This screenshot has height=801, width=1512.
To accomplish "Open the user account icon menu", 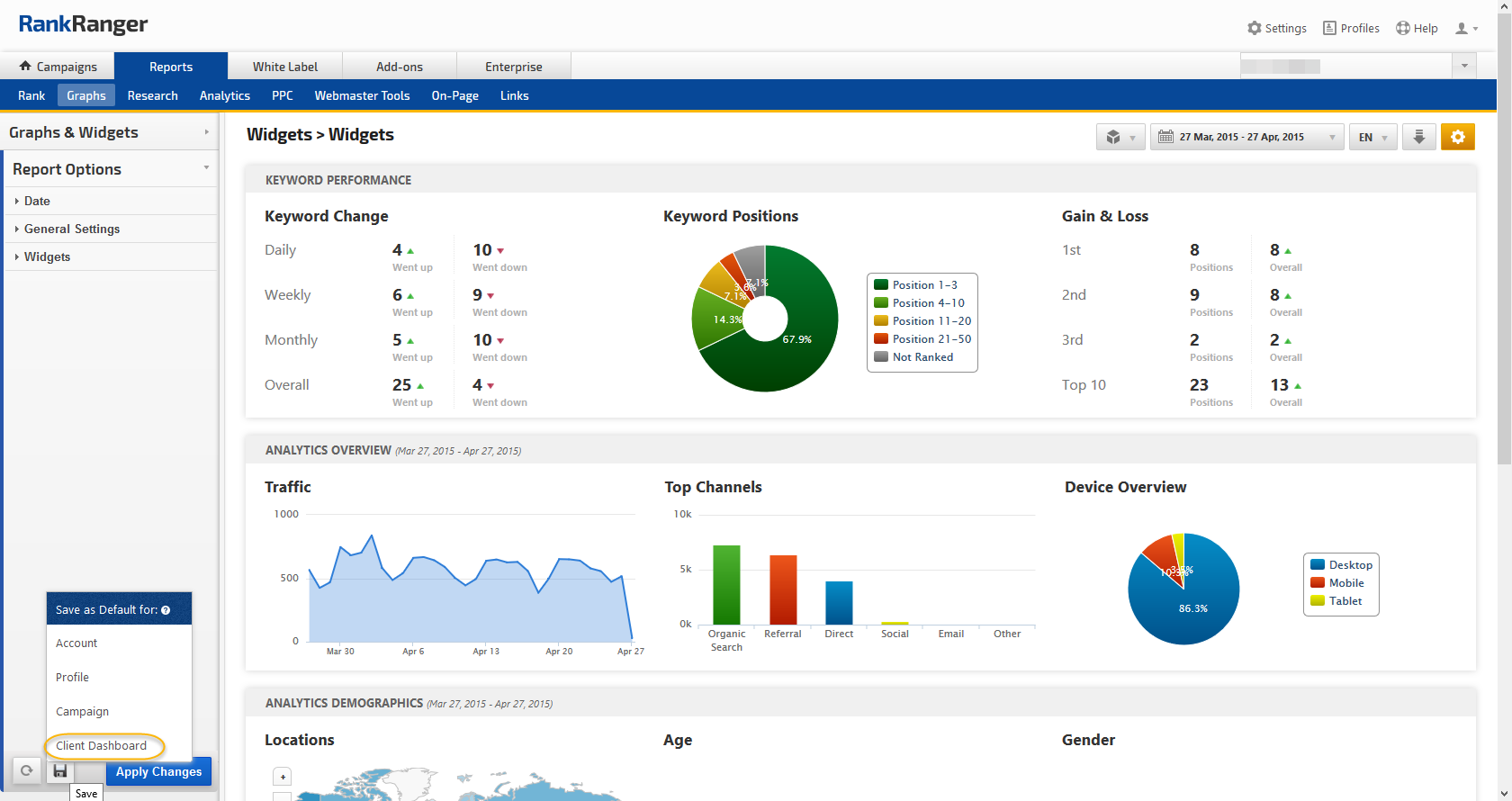I will (1466, 29).
